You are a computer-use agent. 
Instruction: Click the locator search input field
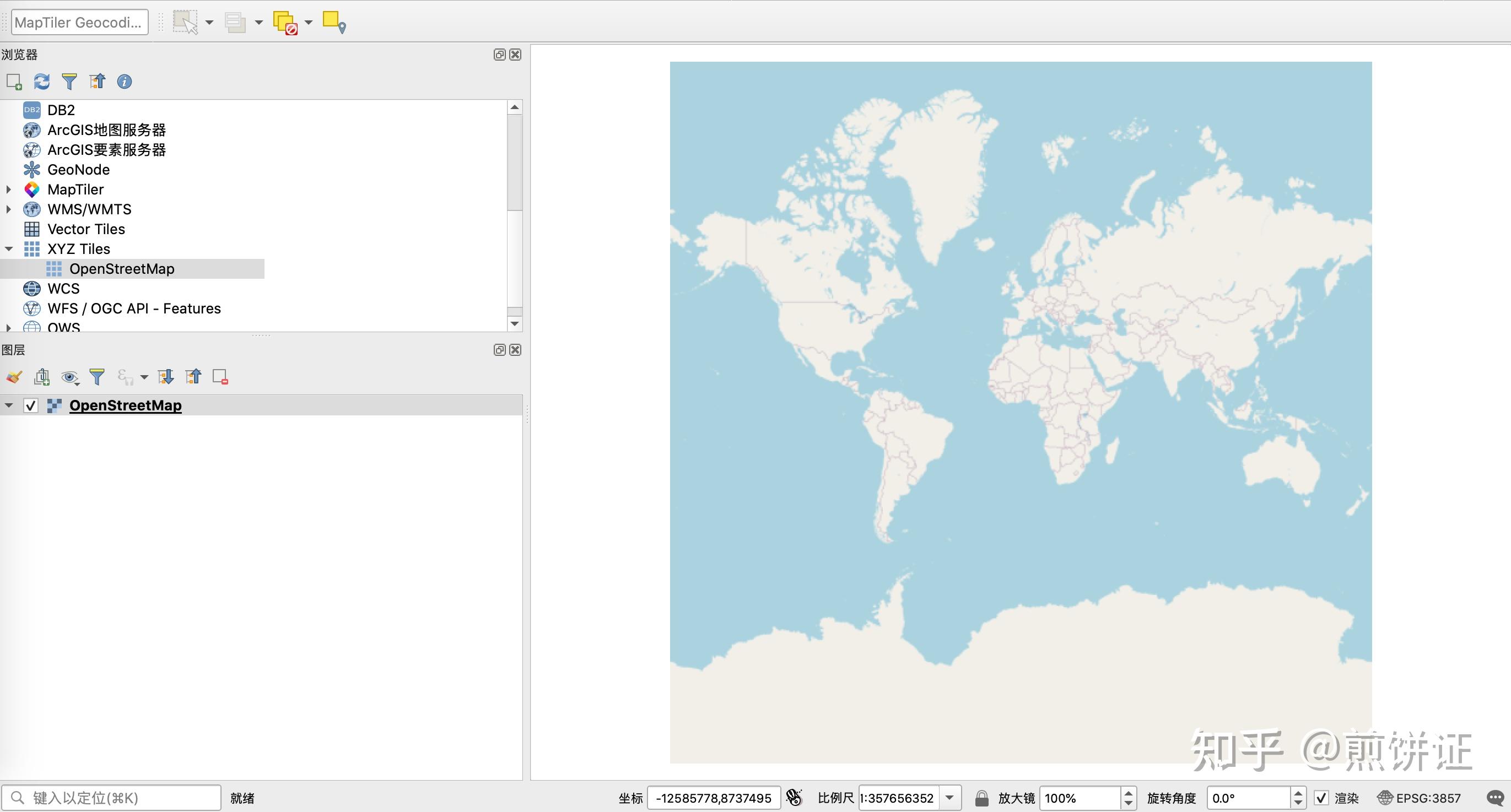pos(117,798)
